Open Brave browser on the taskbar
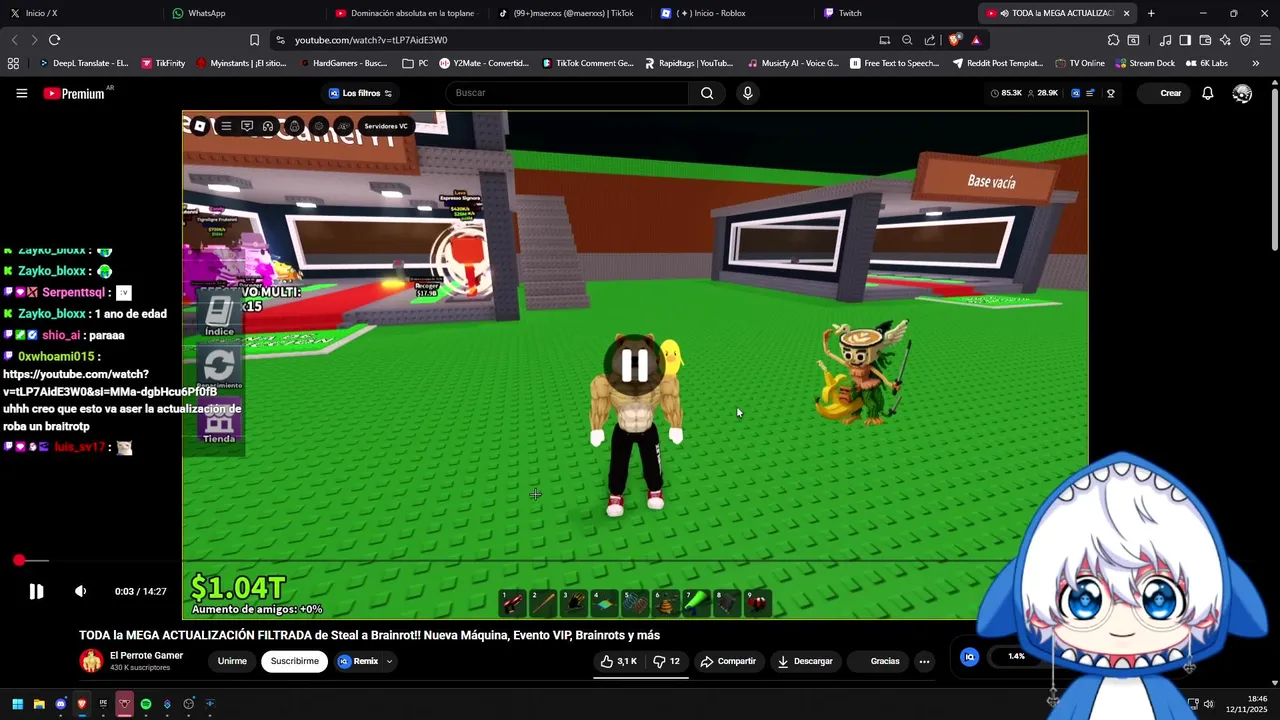Viewport: 1280px width, 720px height. (x=82, y=704)
